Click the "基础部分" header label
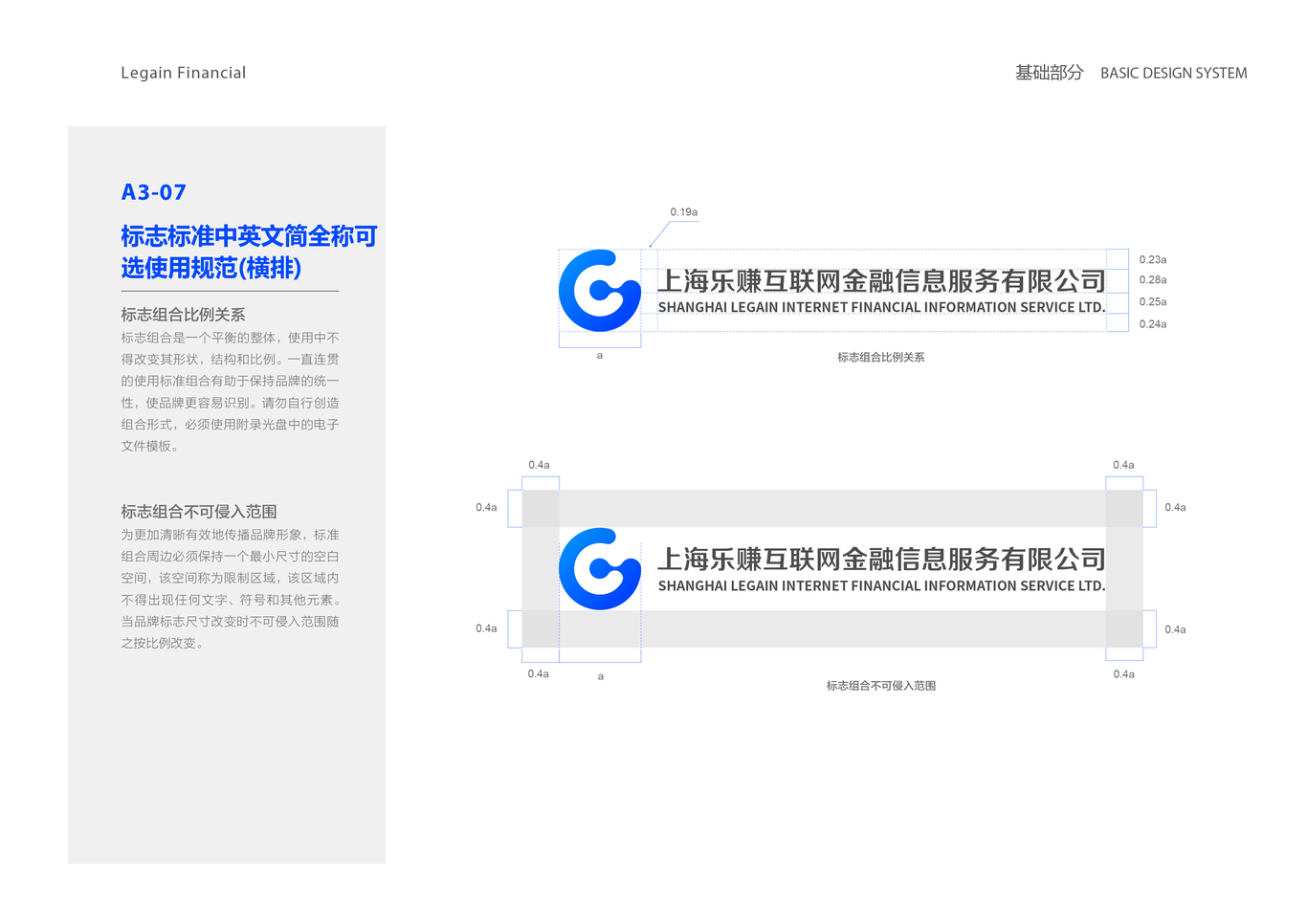Screen dimensions: 1307x924 coord(1049,73)
